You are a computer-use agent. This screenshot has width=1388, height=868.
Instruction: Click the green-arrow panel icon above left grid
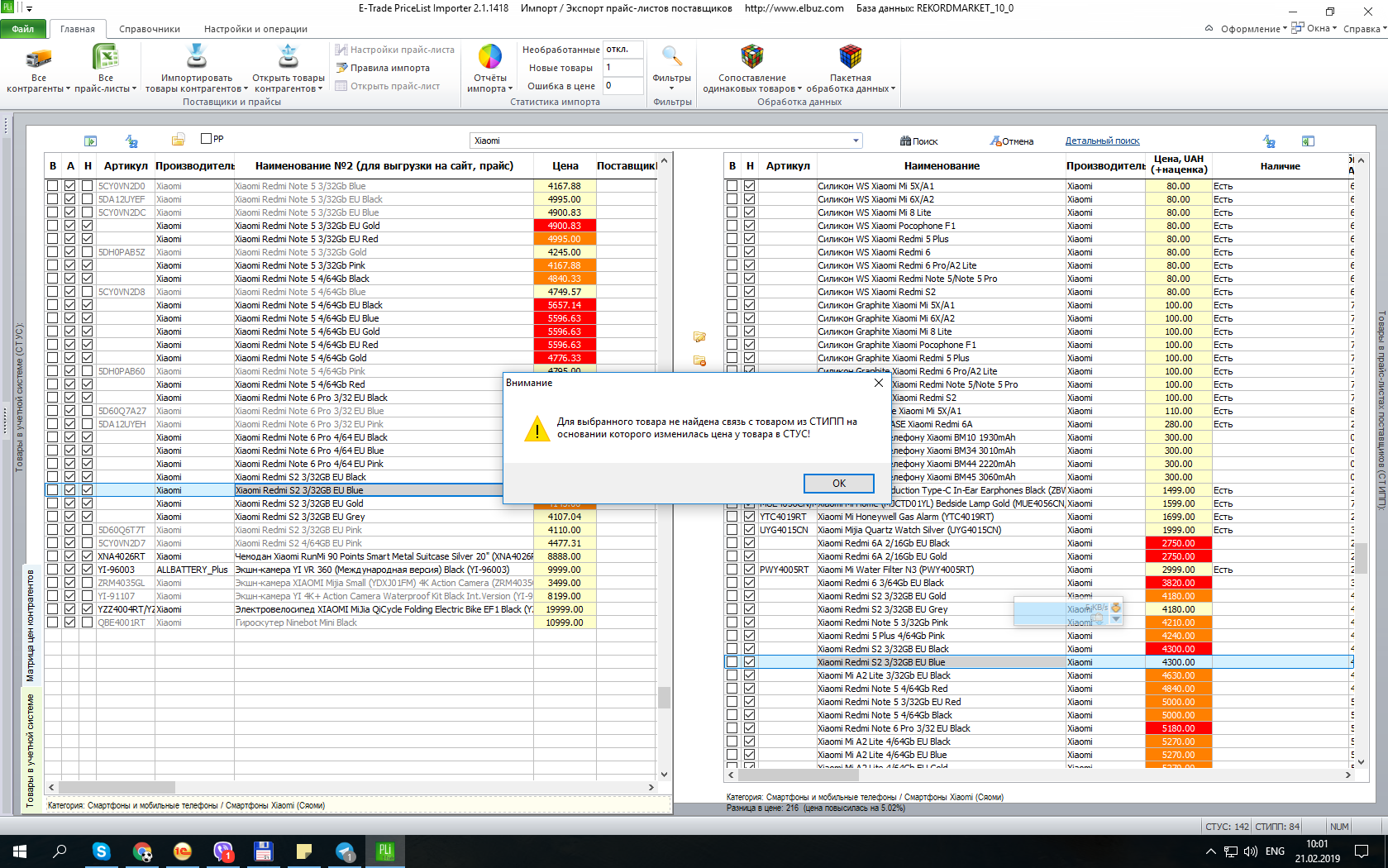pyautogui.click(x=91, y=141)
